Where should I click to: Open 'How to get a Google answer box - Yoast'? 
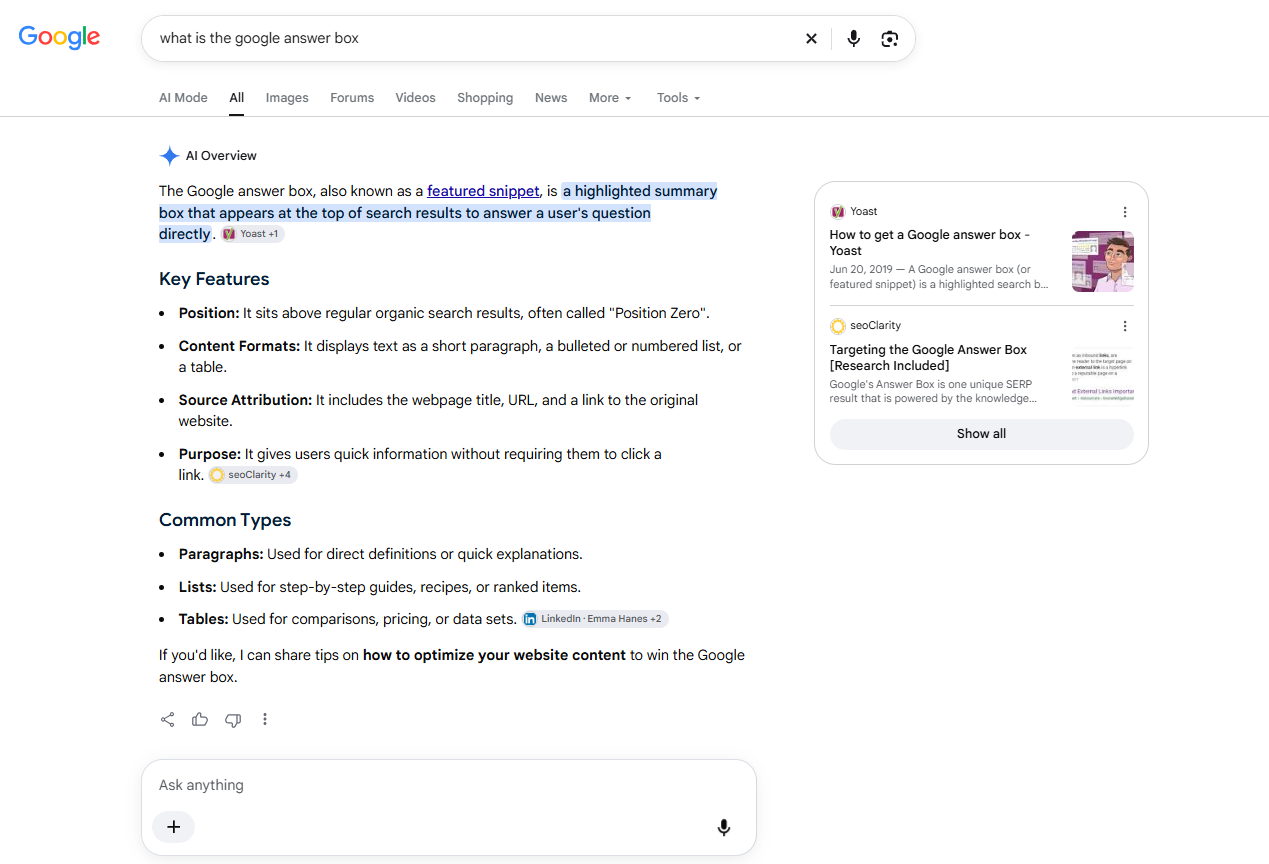[x=929, y=243]
